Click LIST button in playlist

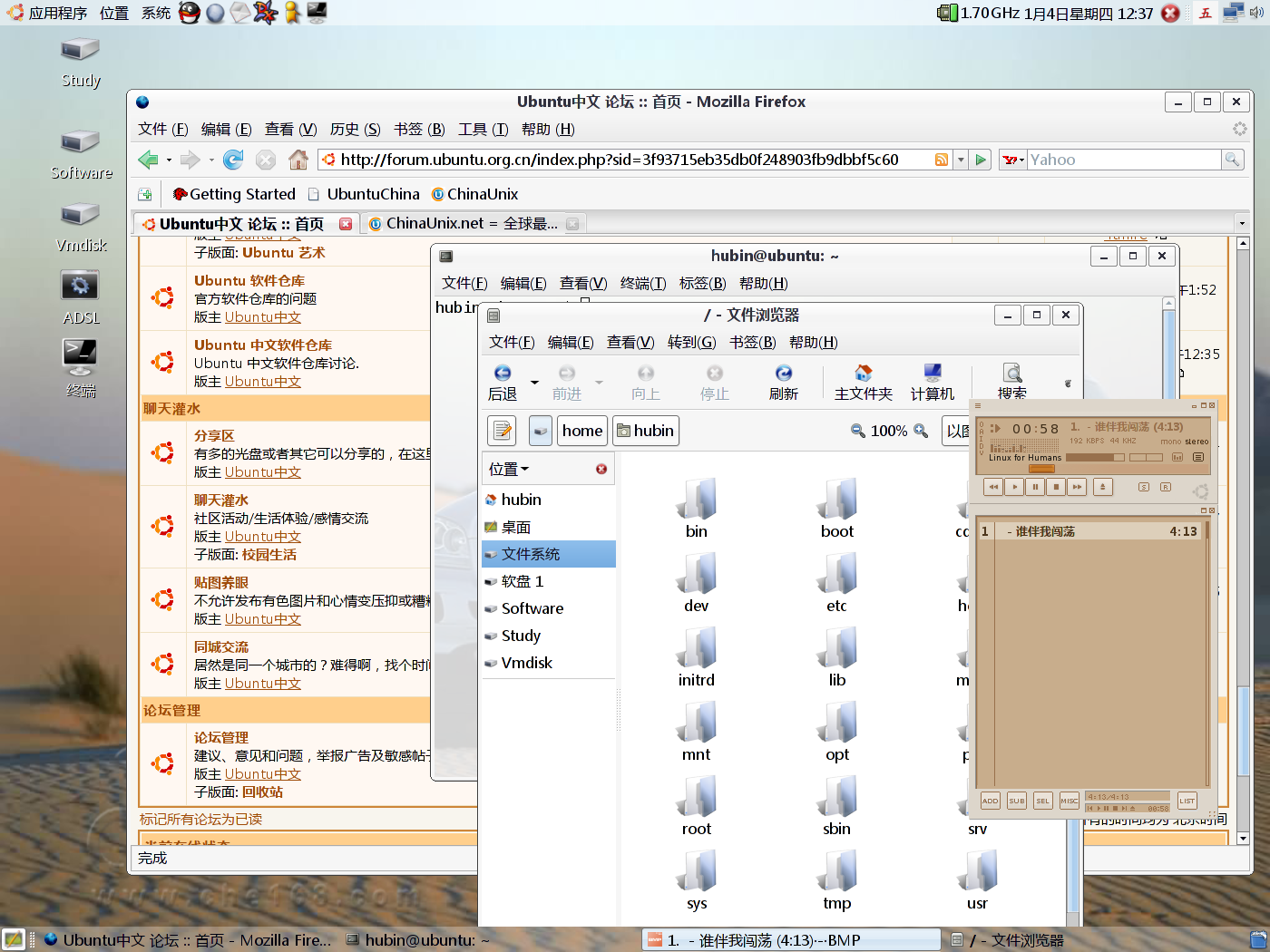click(x=1187, y=801)
